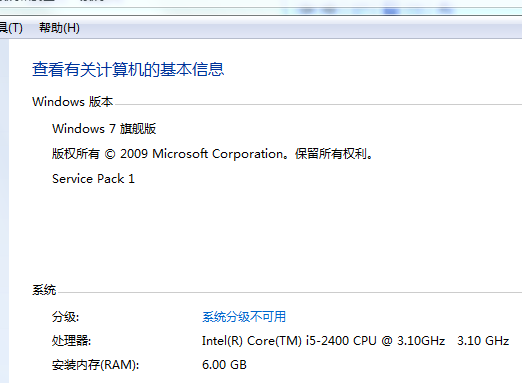Click the © copyright symbol

click(110, 154)
